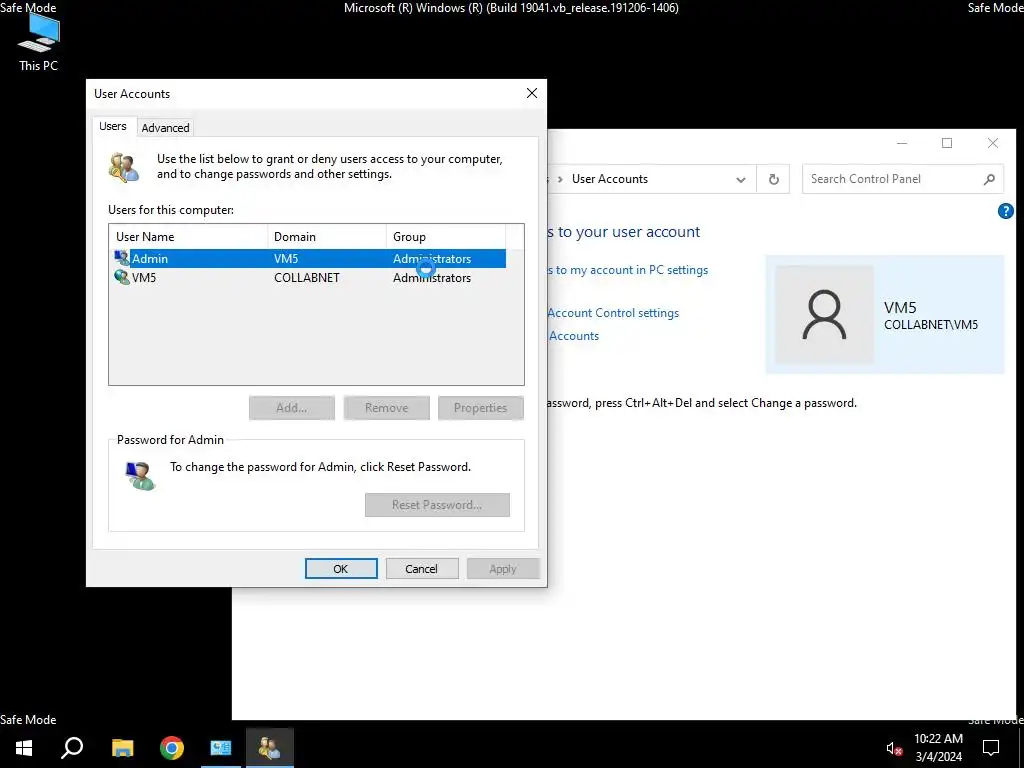Confirm dialog with OK
The image size is (1024, 768).
[341, 569]
